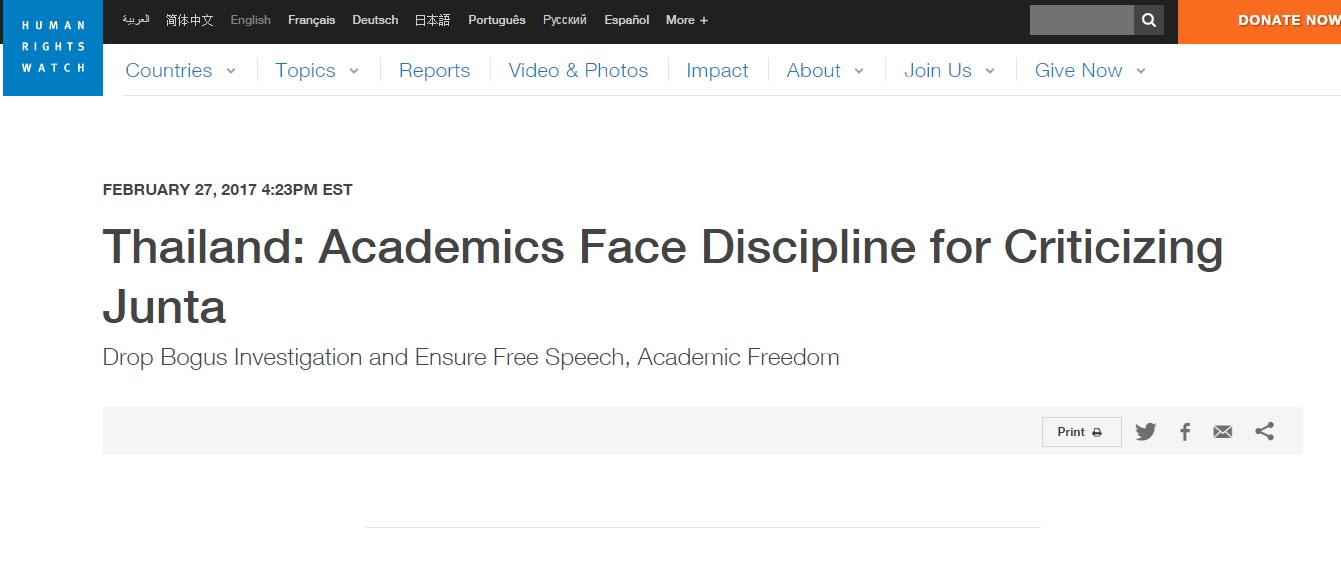Share article on Twitter
This screenshot has height=582, width=1341.
click(x=1146, y=432)
